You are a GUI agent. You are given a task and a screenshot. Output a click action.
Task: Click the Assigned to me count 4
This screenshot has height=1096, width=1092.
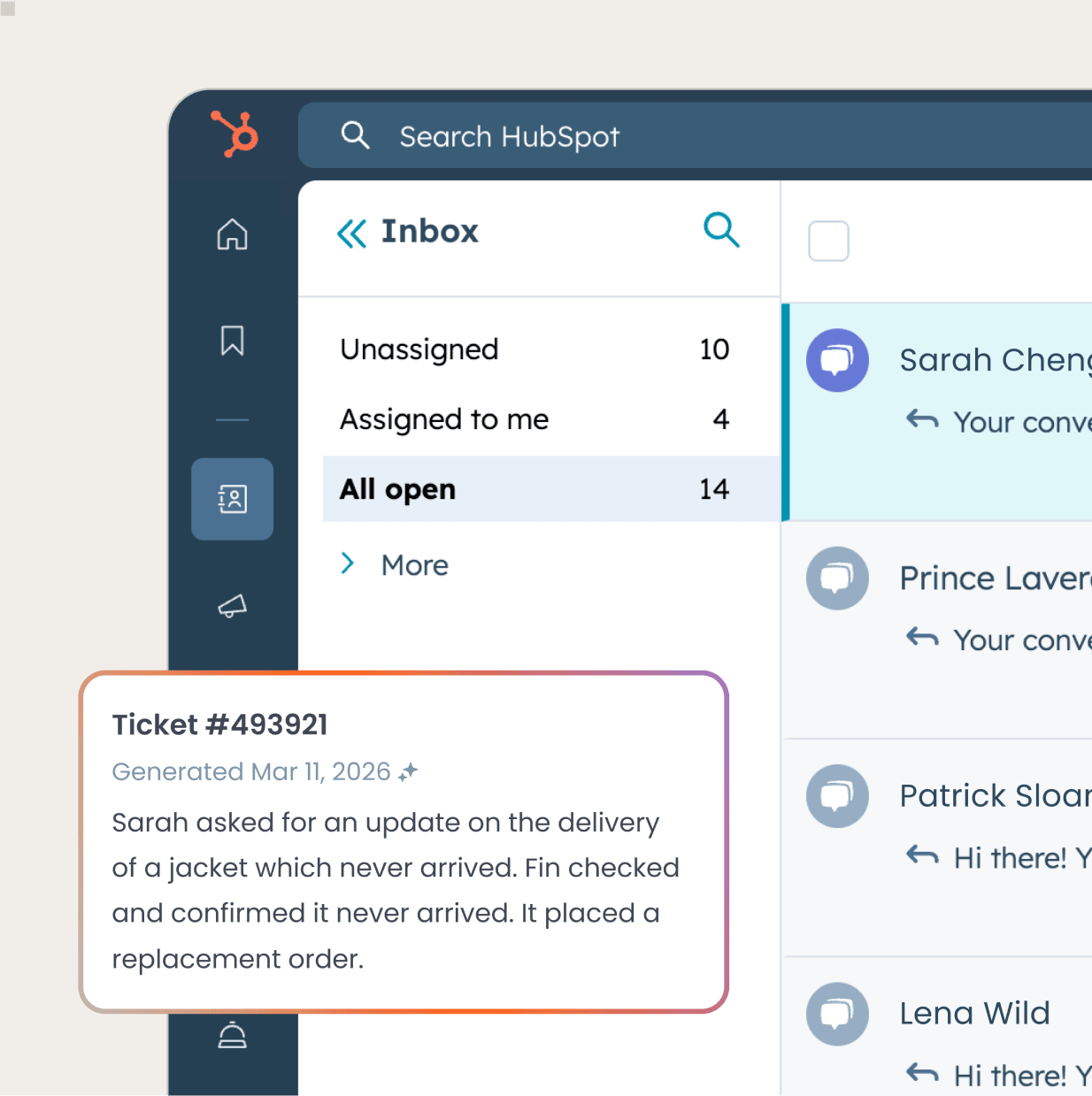[x=721, y=419]
